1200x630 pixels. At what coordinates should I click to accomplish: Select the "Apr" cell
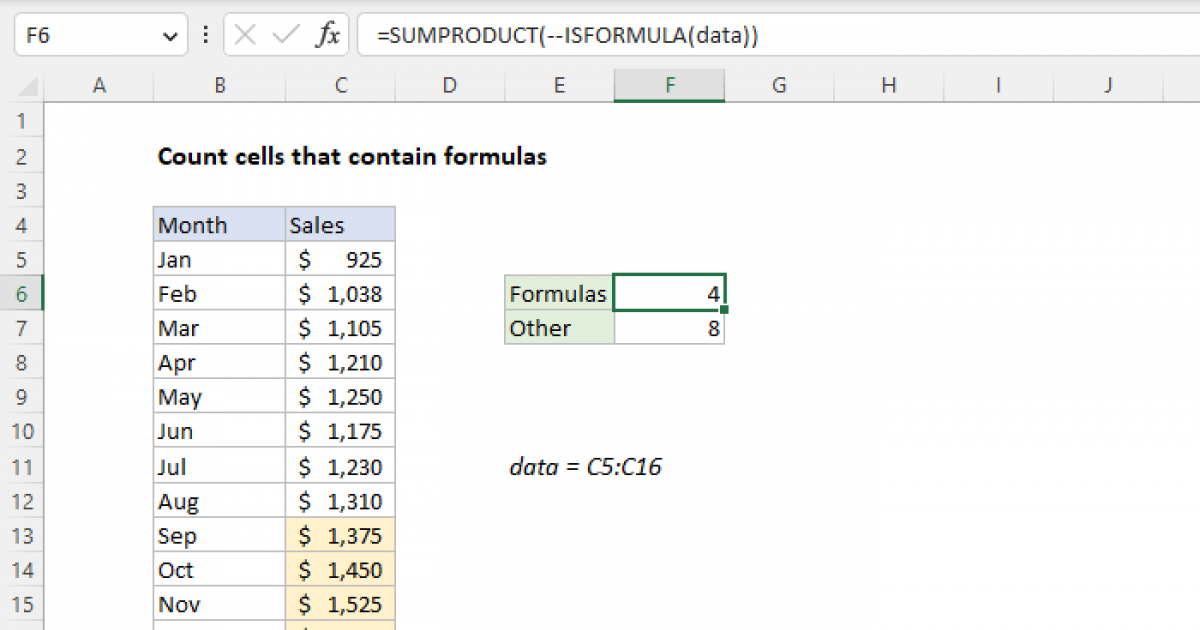[219, 363]
